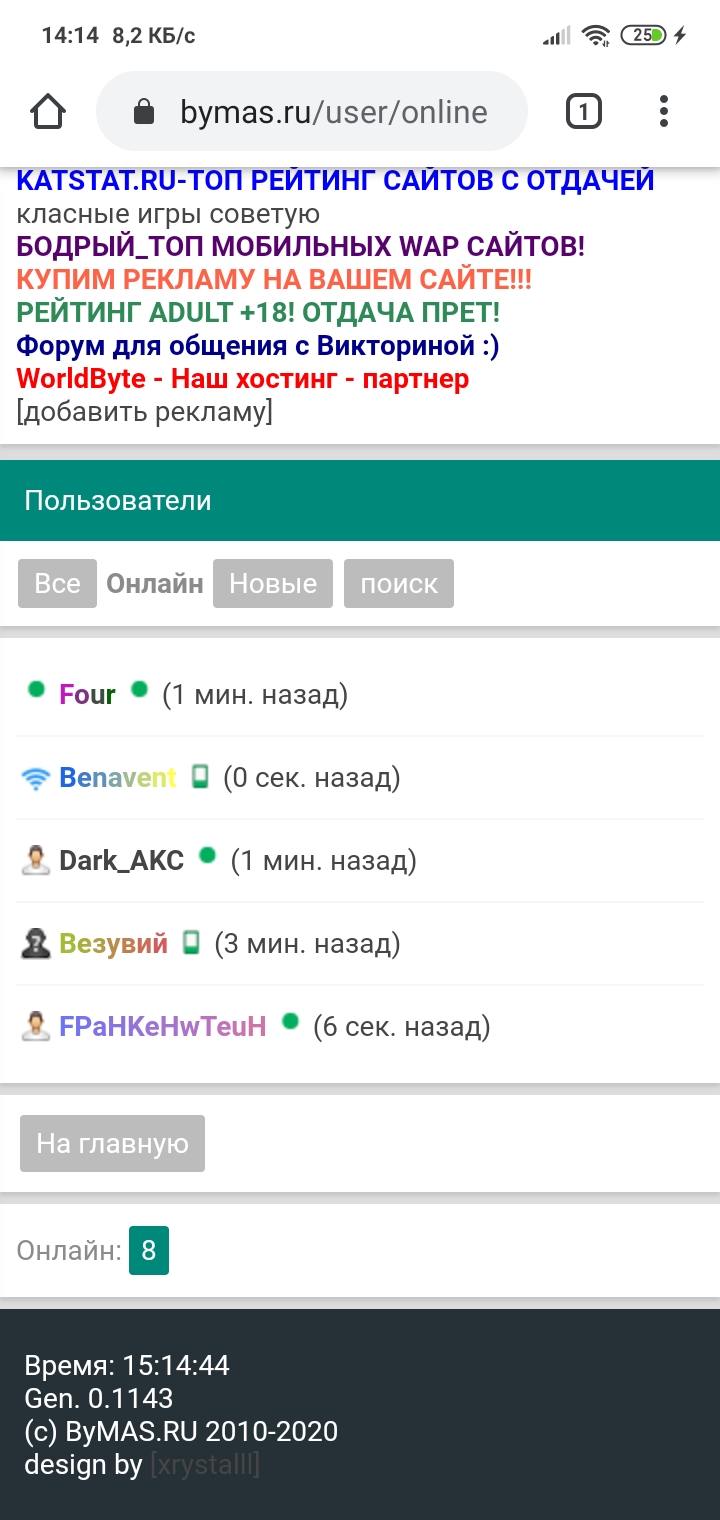Tap the Wi-Fi icon beside Benavent
The width and height of the screenshot is (720, 1520).
click(x=35, y=778)
